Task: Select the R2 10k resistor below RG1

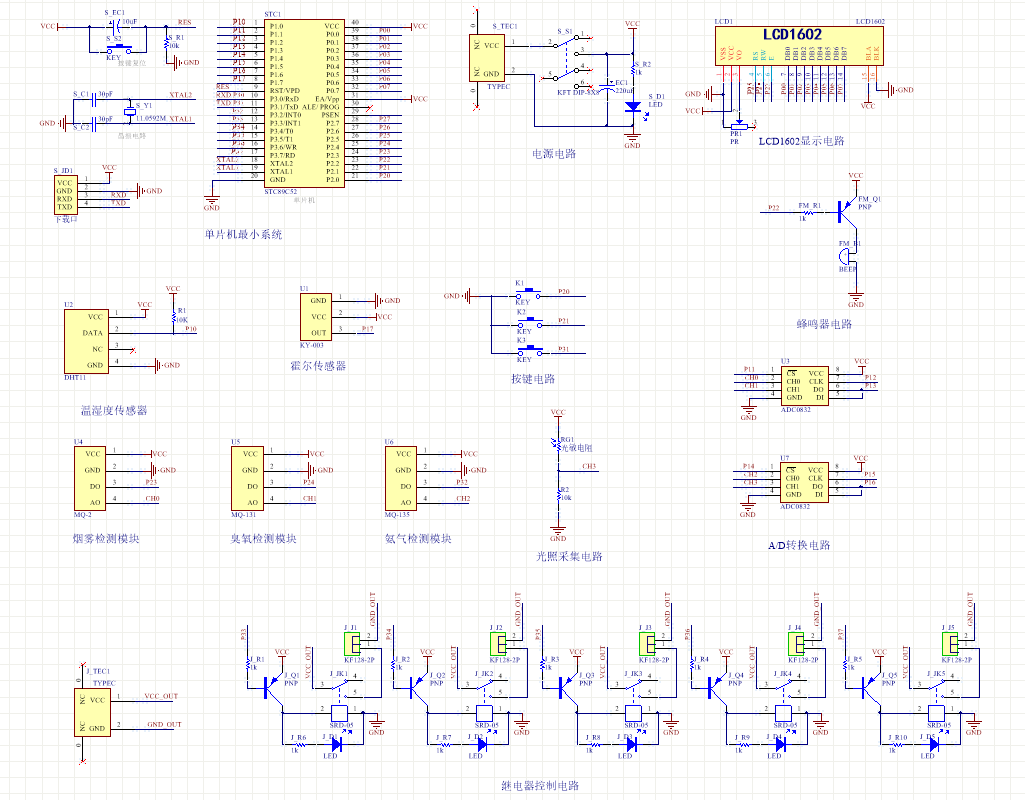Action: tap(558, 494)
